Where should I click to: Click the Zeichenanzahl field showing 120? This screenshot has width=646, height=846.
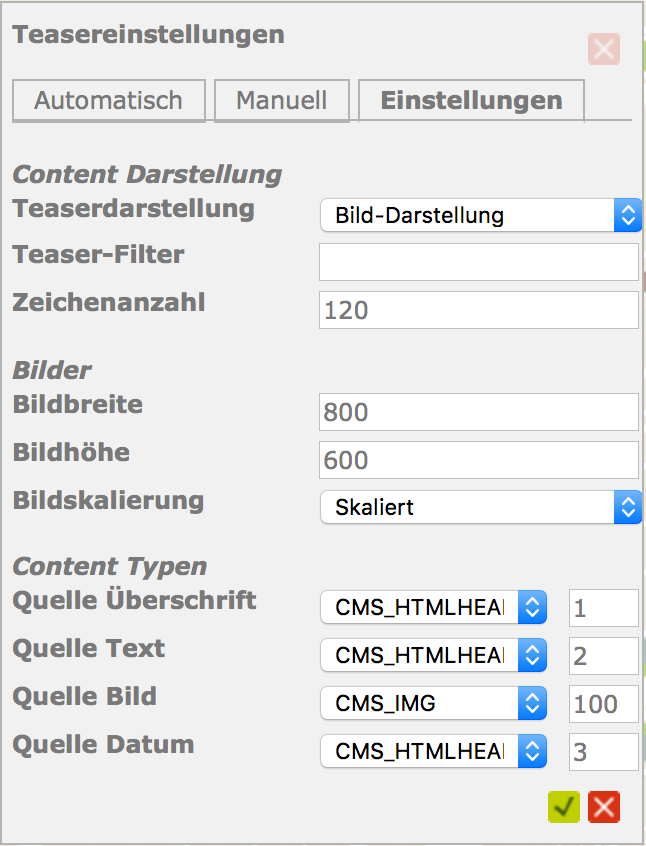478,310
